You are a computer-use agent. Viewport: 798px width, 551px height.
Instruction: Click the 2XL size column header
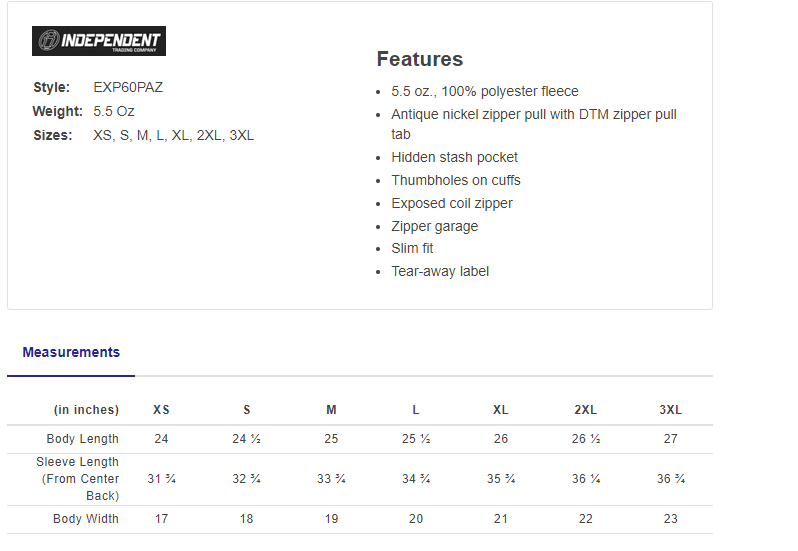point(586,410)
